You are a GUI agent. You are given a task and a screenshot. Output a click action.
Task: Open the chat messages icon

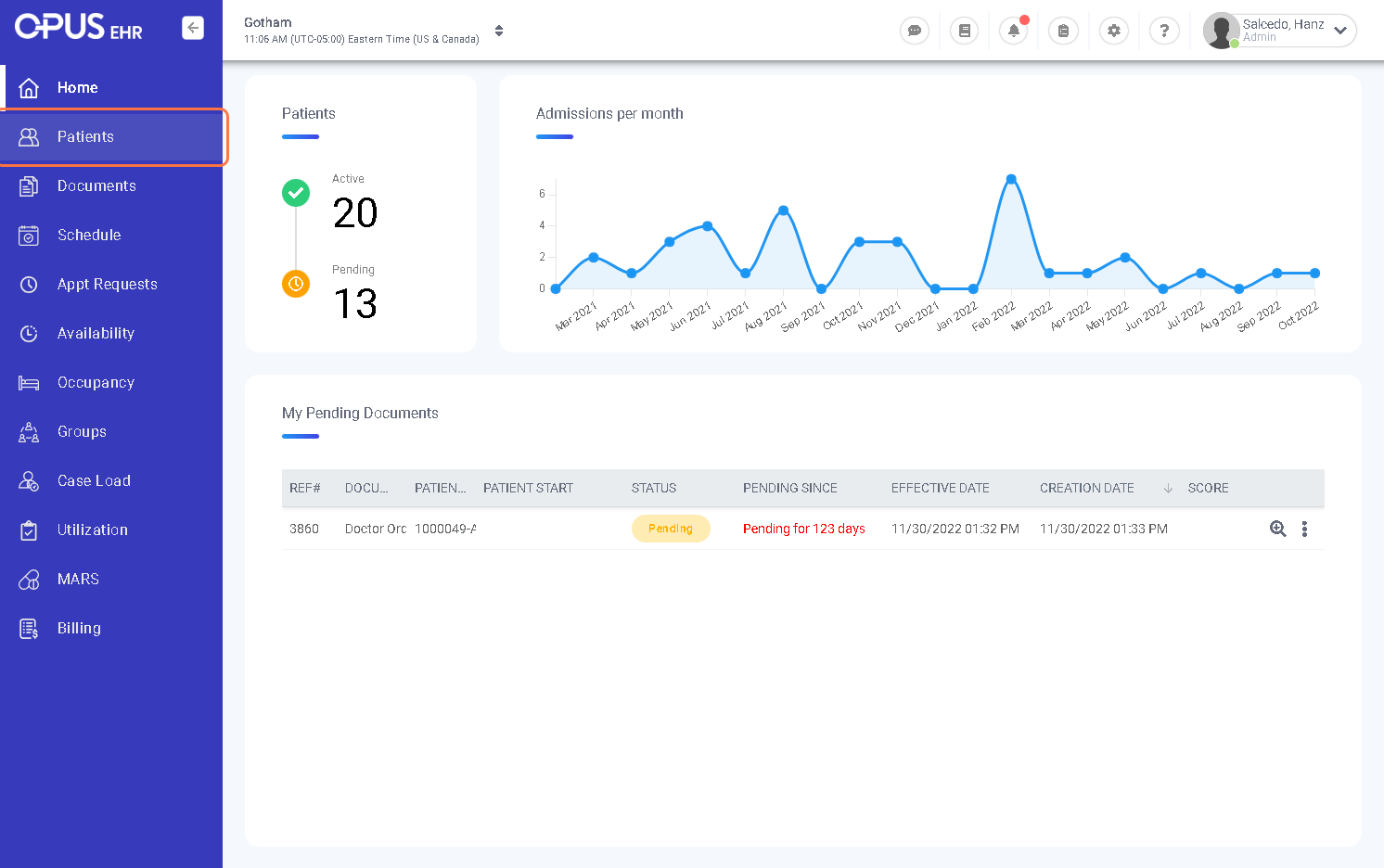915,31
